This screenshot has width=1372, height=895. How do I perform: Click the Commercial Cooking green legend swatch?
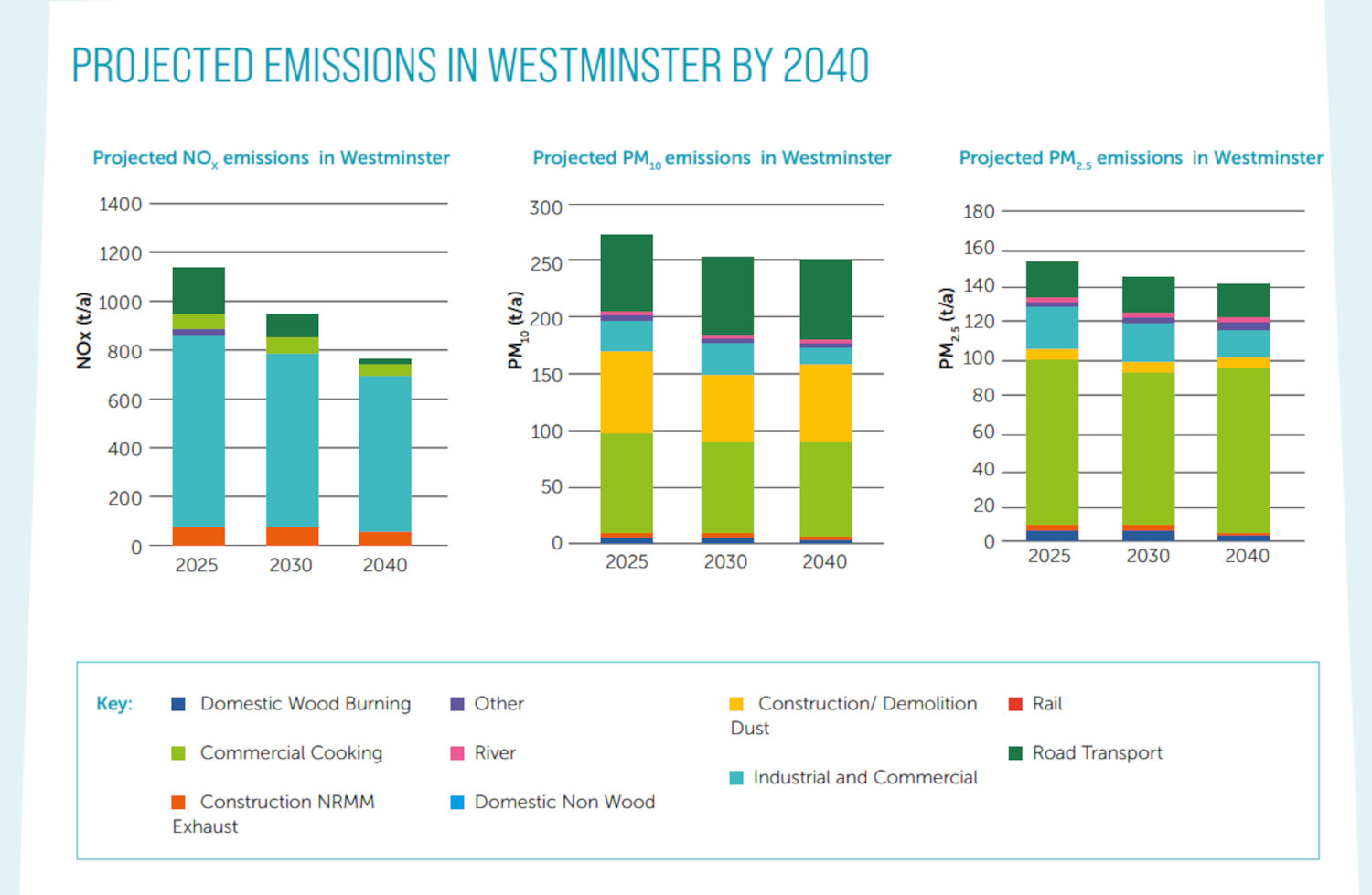(x=178, y=753)
